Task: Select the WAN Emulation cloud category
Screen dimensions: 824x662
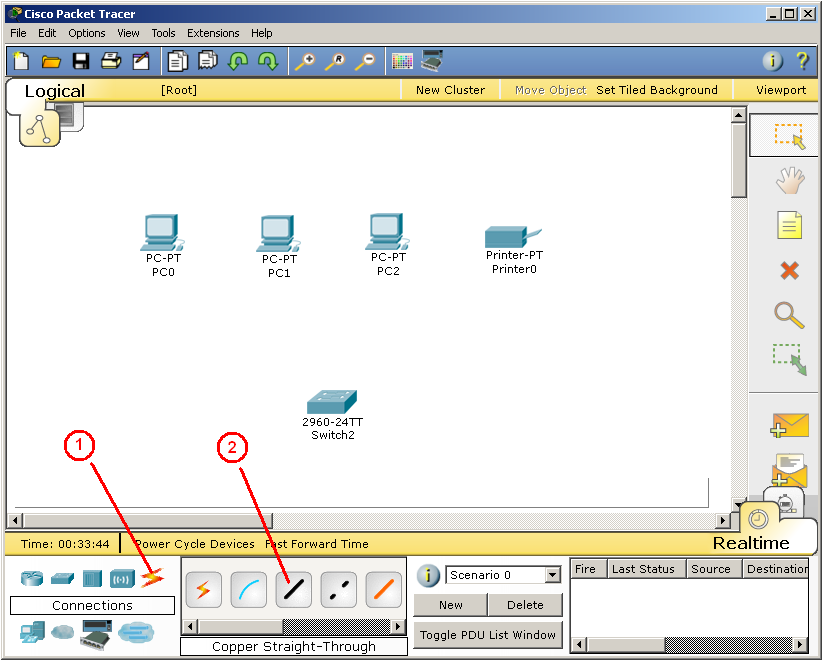Action: tap(63, 632)
